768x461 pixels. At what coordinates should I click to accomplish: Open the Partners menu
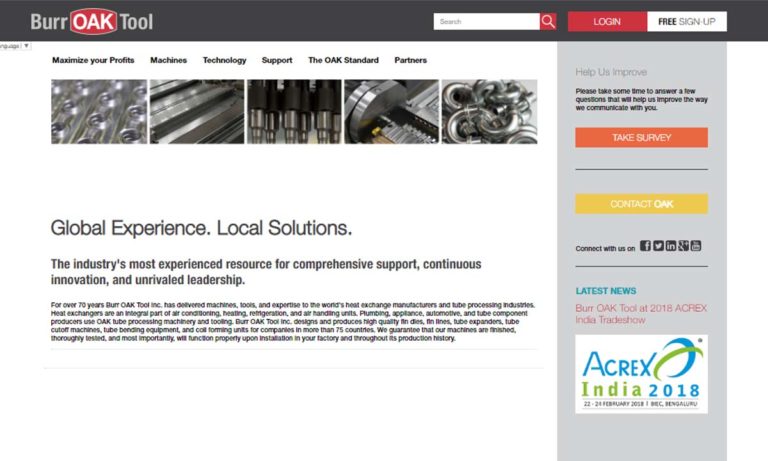pos(410,60)
